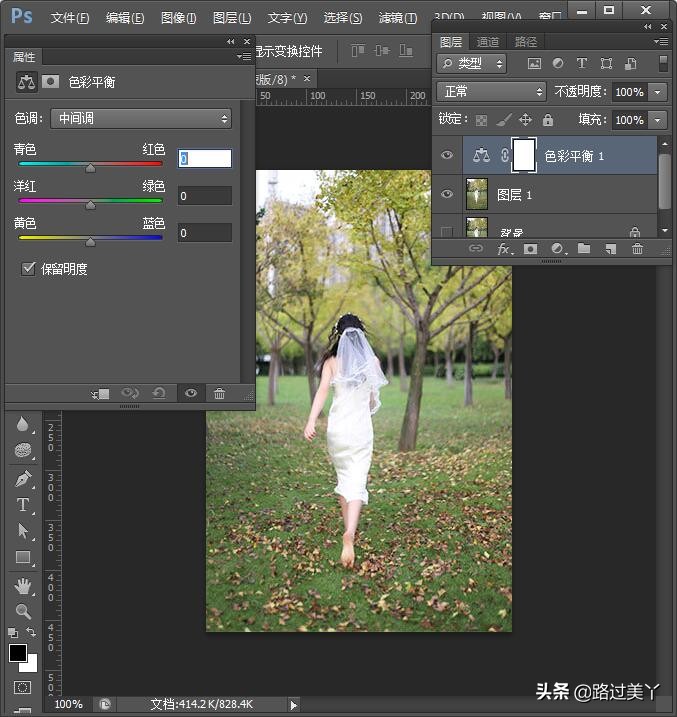Open the 图像(I) menu

coord(178,18)
